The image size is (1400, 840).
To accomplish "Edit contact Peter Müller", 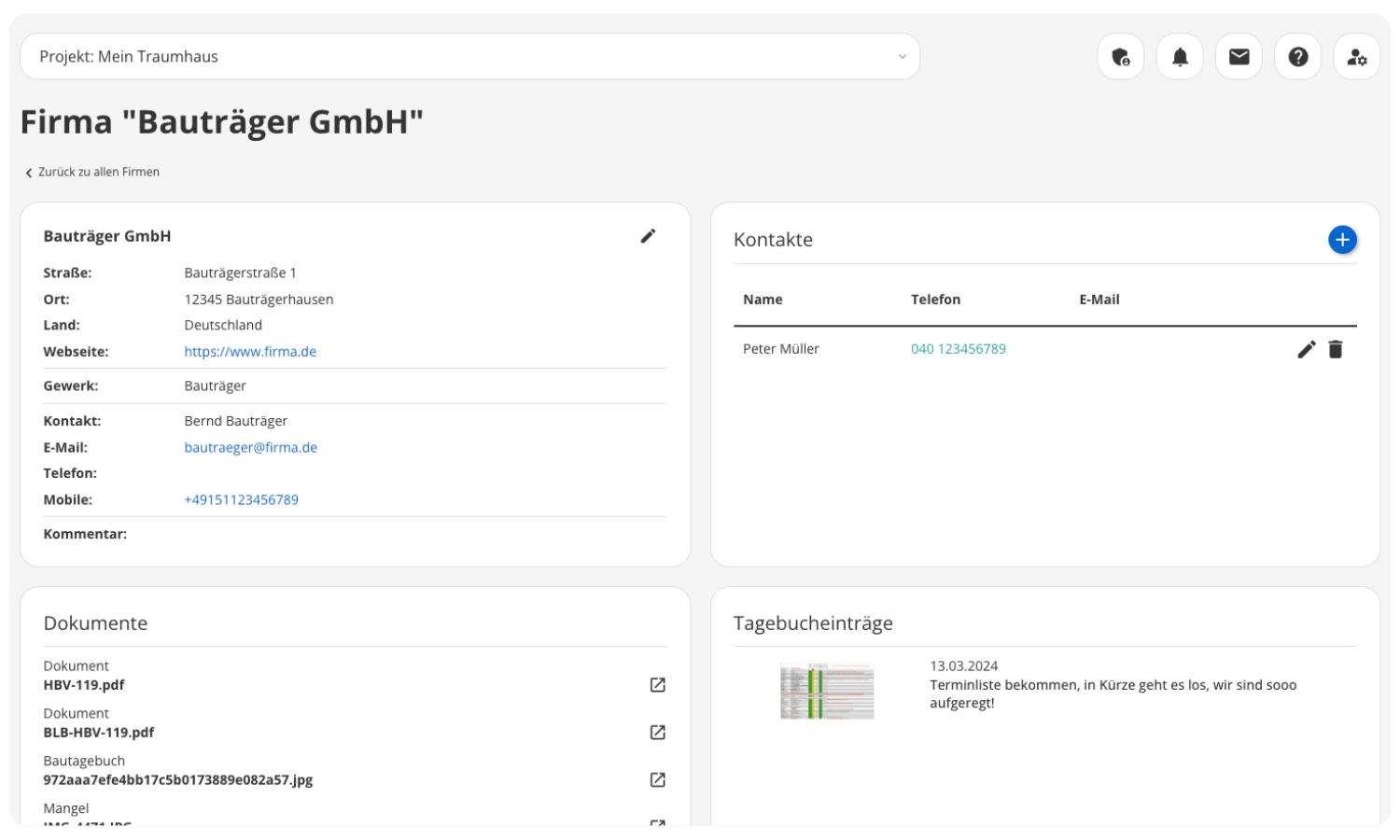I will [1306, 349].
